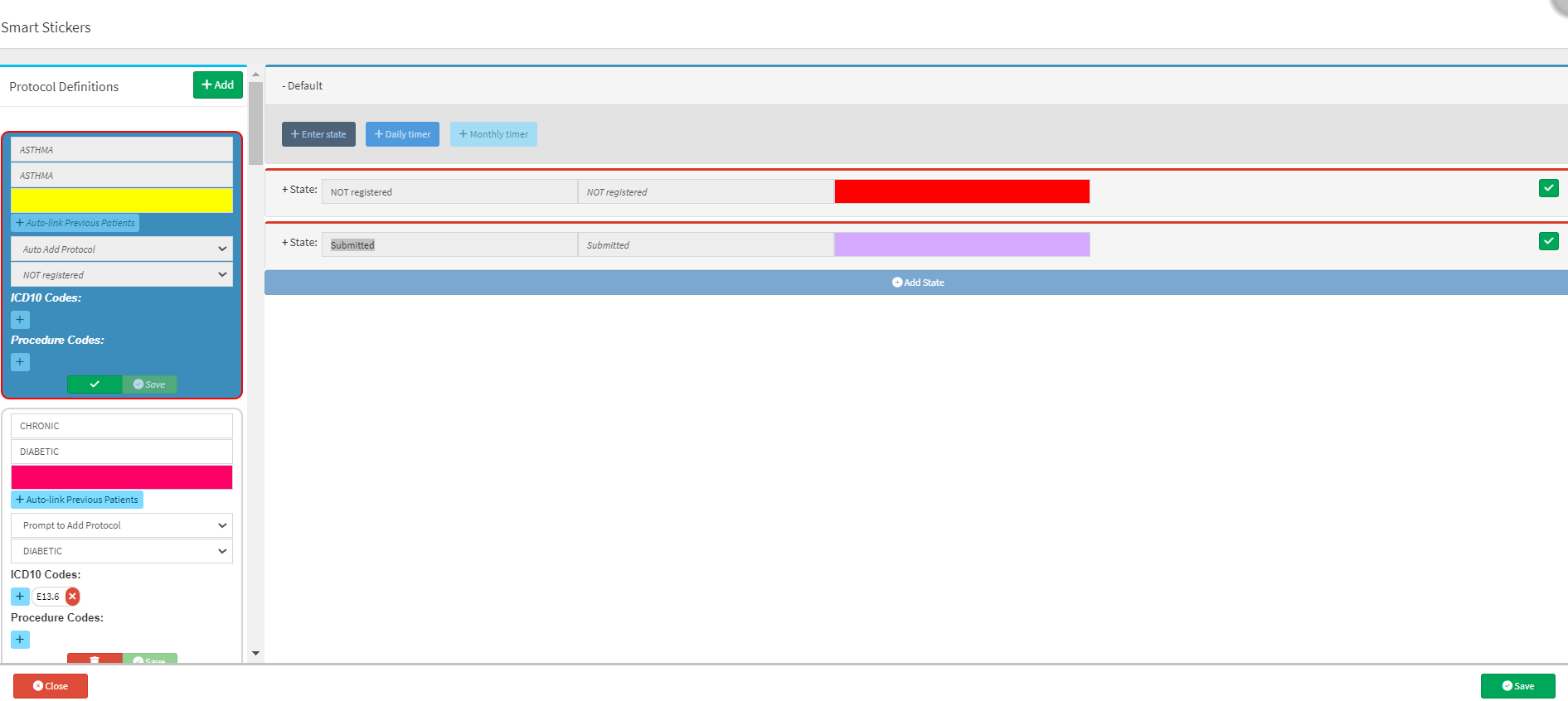The height and width of the screenshot is (701, 1568).
Task: Close the Smart Stickers dialog
Action: tap(51, 686)
